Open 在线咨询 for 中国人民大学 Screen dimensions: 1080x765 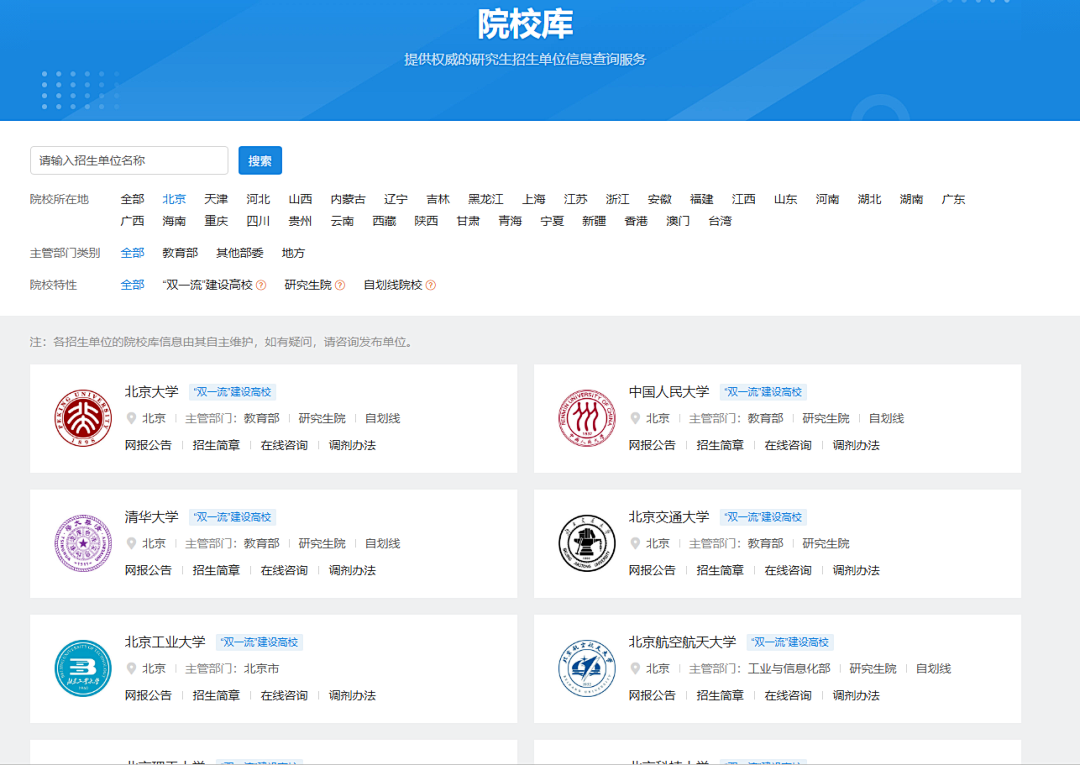point(788,446)
